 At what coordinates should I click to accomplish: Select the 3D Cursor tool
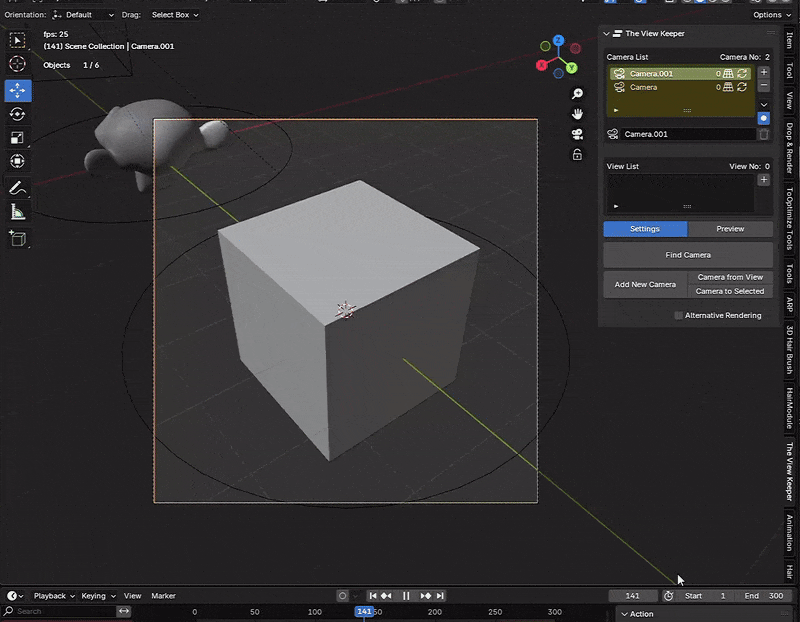coord(17,64)
